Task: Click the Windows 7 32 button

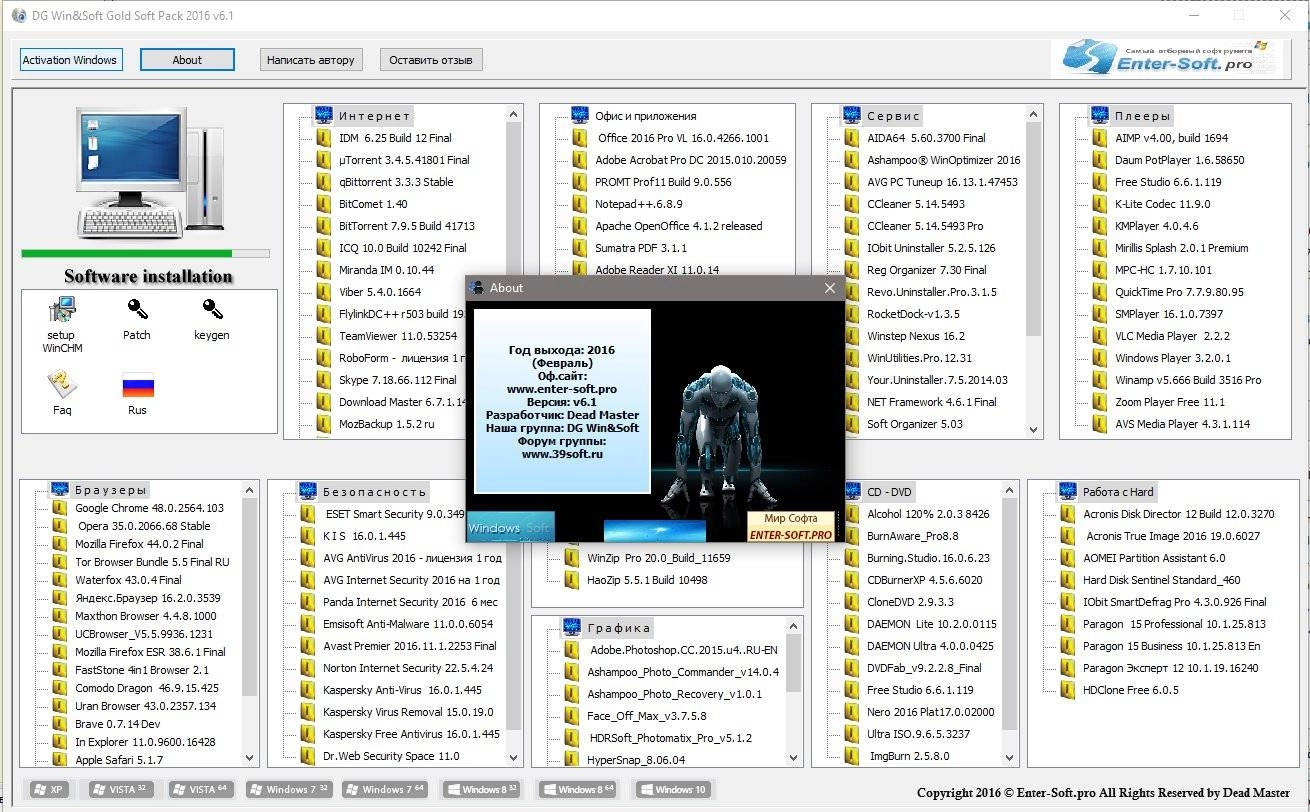Action: [x=288, y=789]
